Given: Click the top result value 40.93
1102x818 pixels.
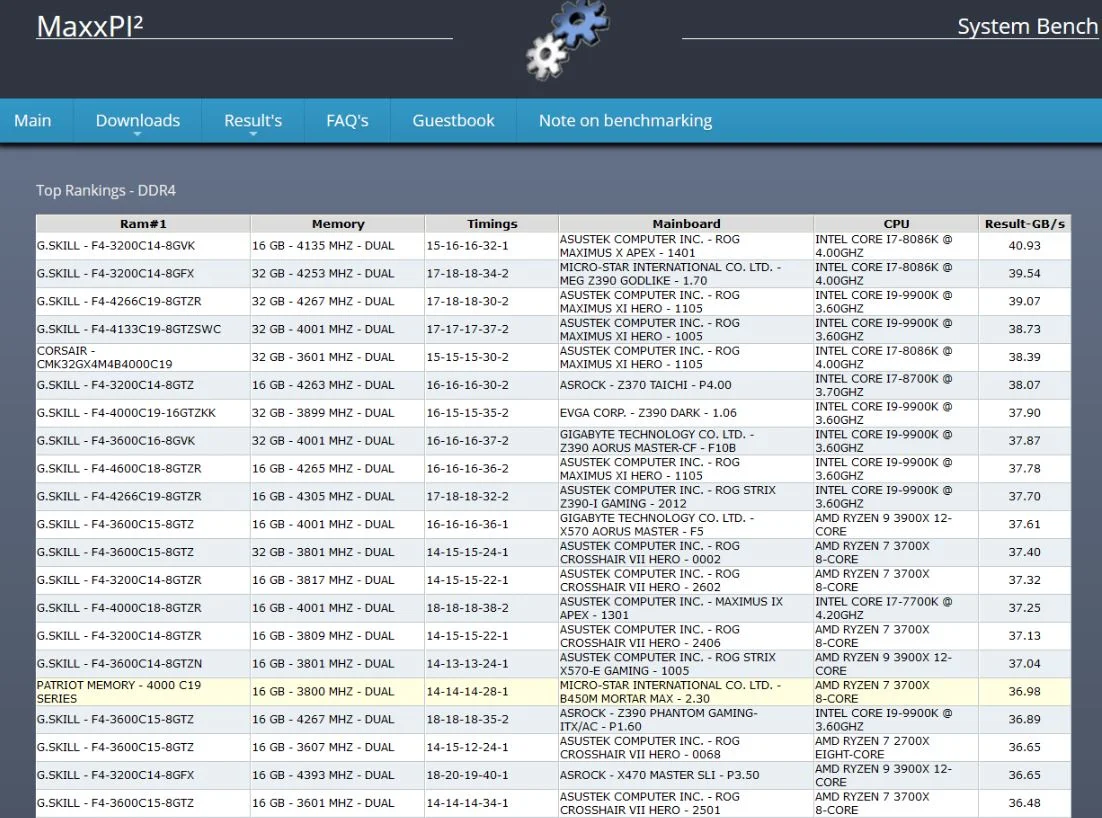Looking at the screenshot, I should [1025, 246].
